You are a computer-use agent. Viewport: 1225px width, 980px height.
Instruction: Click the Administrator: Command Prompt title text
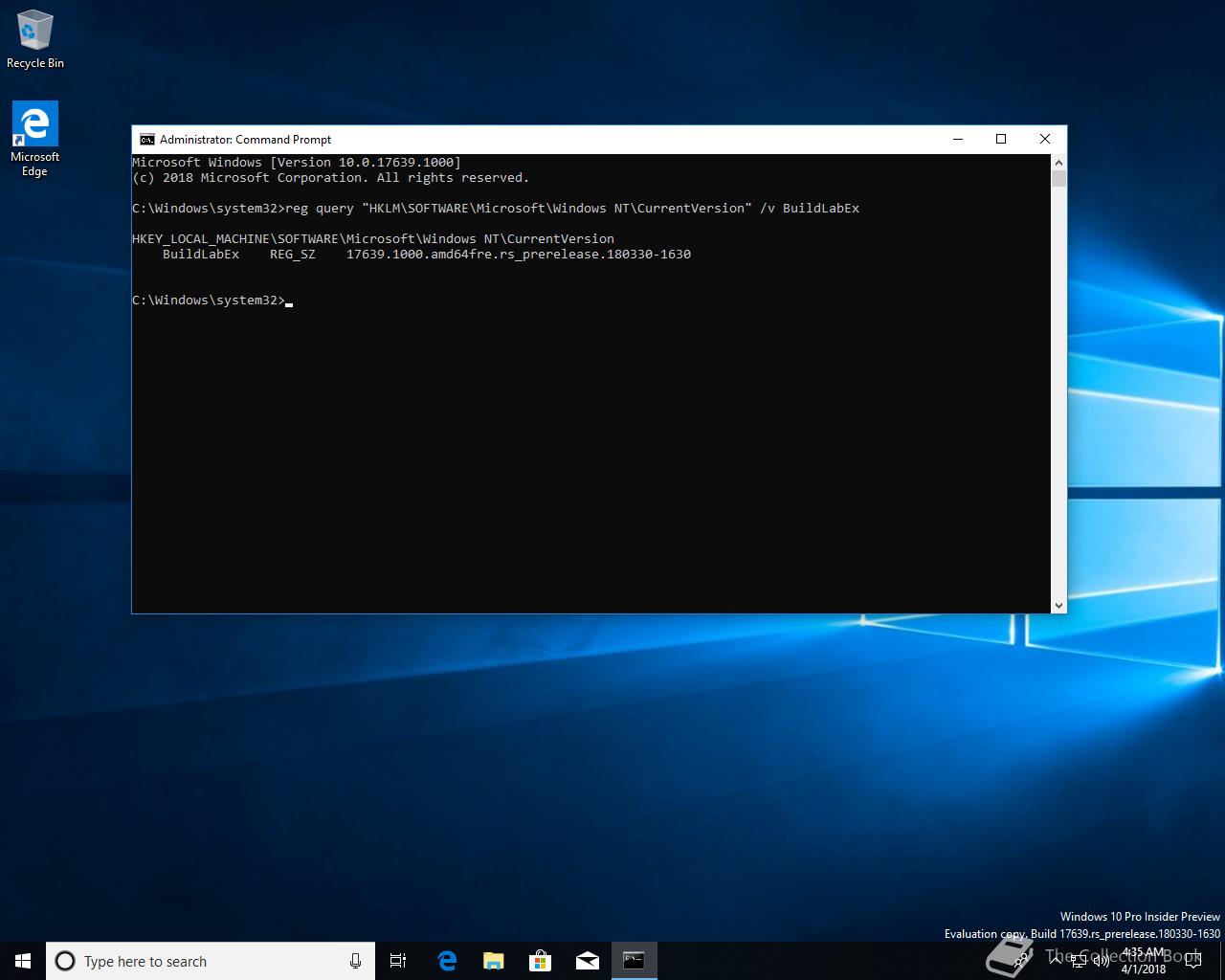(245, 139)
